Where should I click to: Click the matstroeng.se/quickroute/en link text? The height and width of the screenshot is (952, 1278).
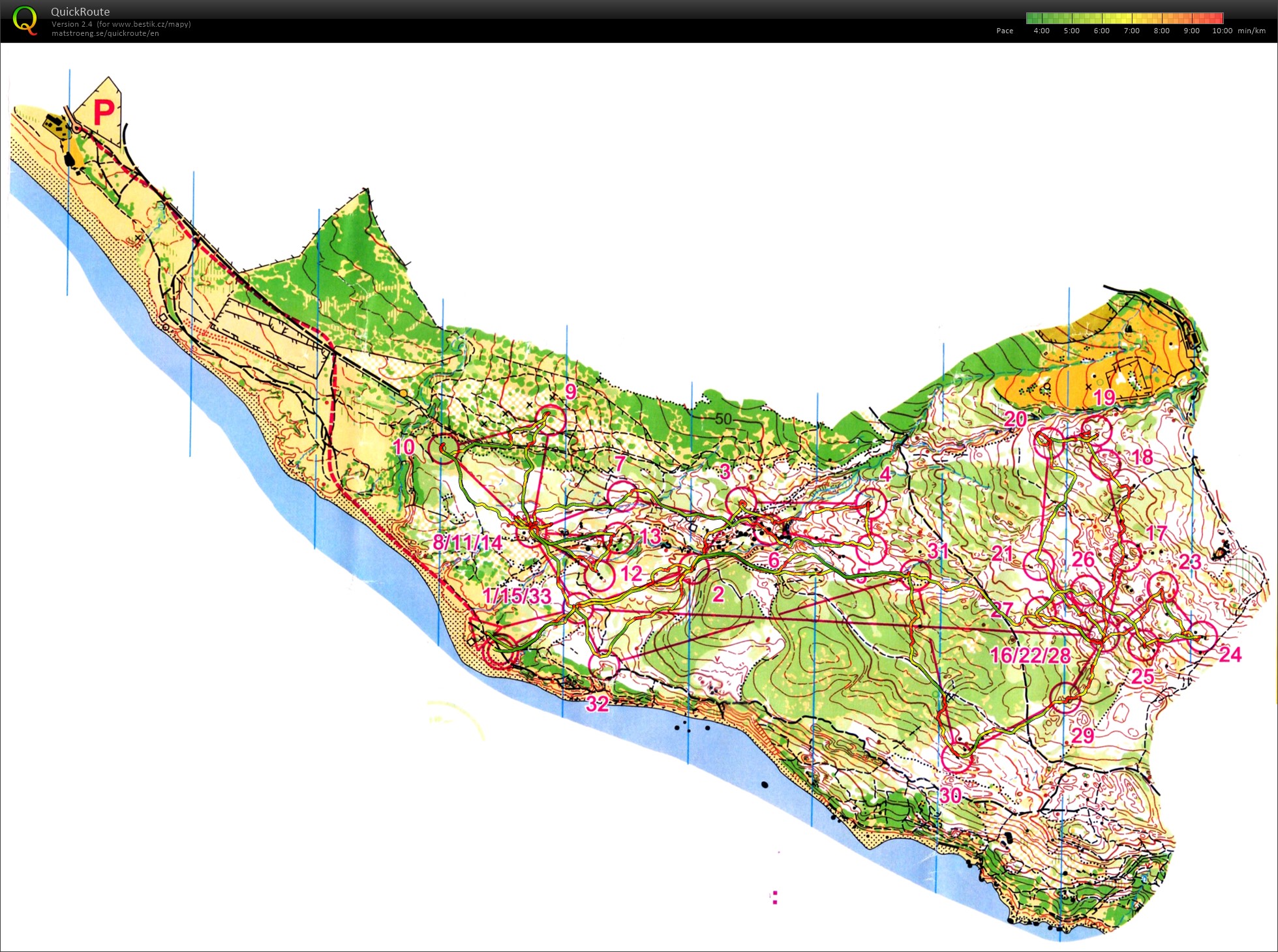(105, 33)
